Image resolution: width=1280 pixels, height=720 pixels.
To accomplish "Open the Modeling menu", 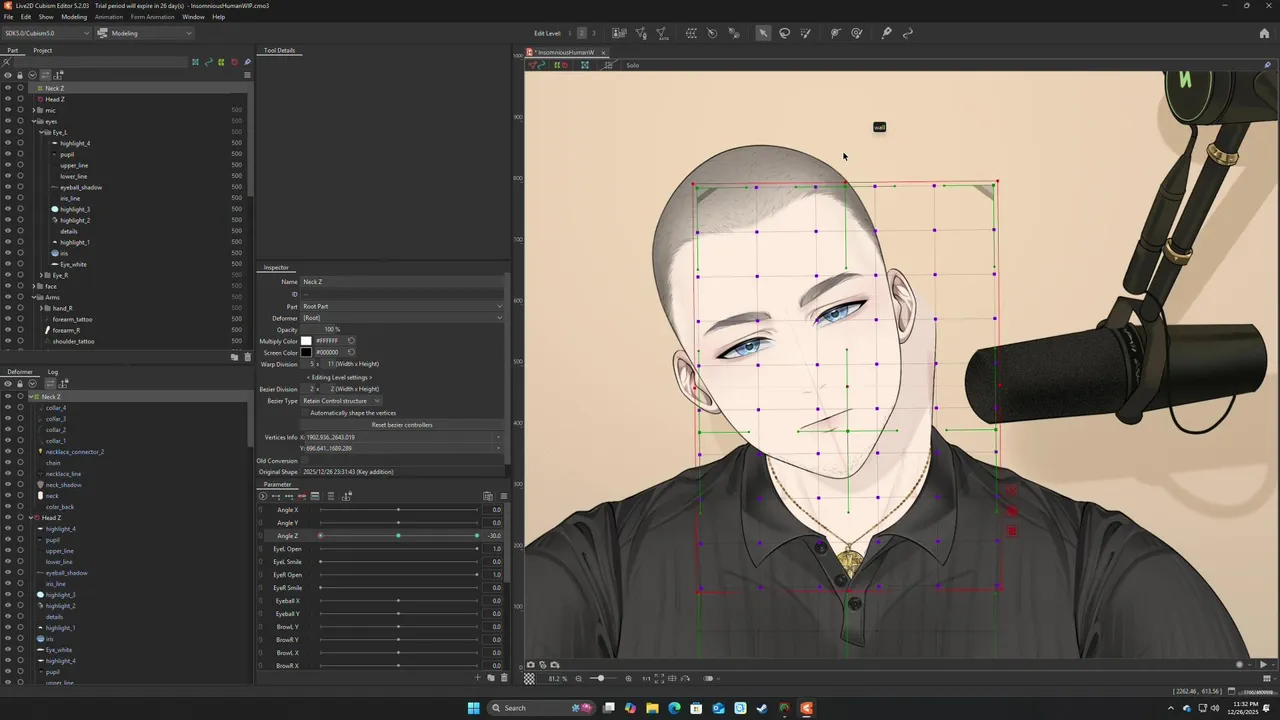I will [74, 17].
